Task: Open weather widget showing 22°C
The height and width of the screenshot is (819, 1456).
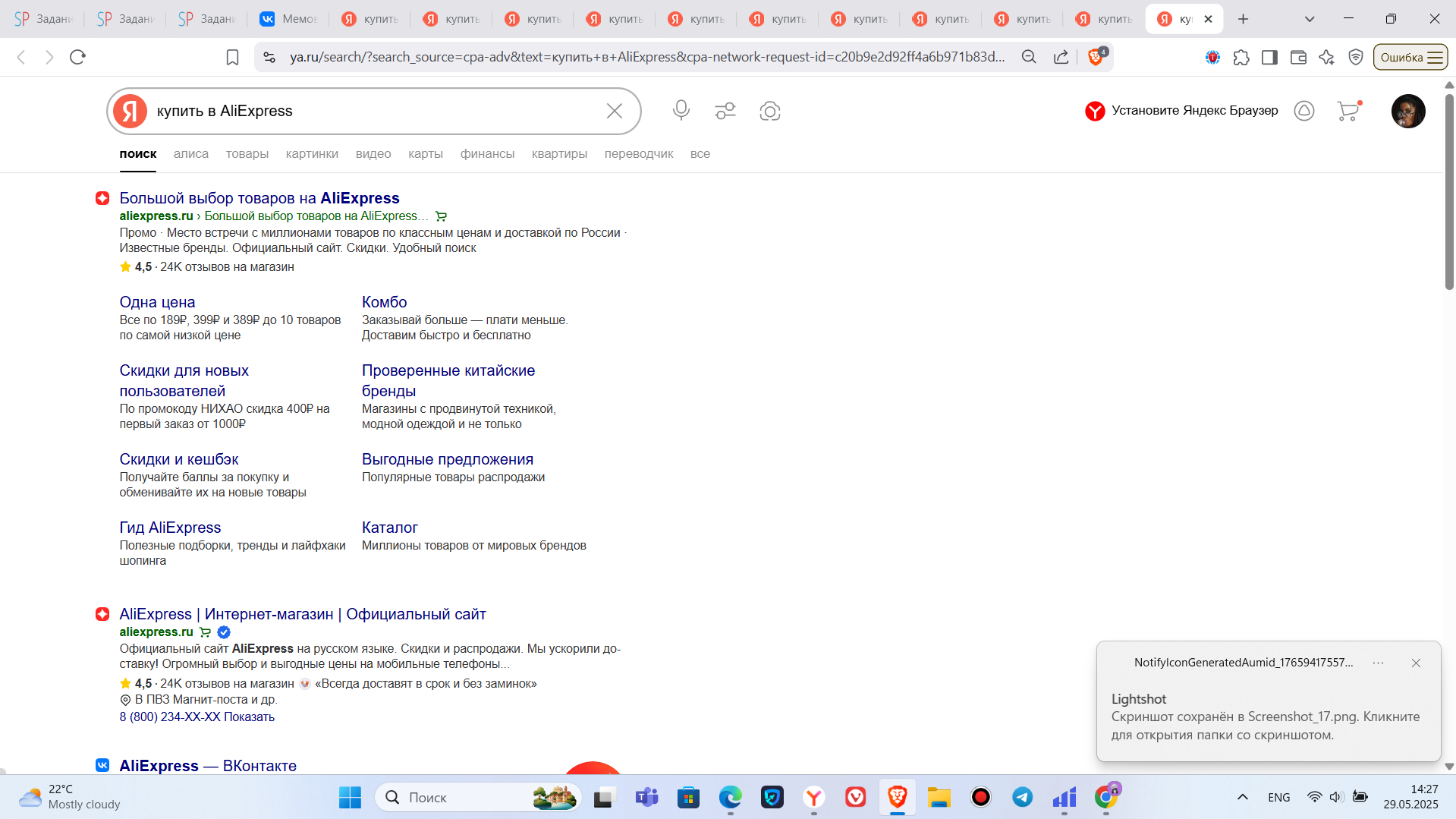Action: point(70,797)
